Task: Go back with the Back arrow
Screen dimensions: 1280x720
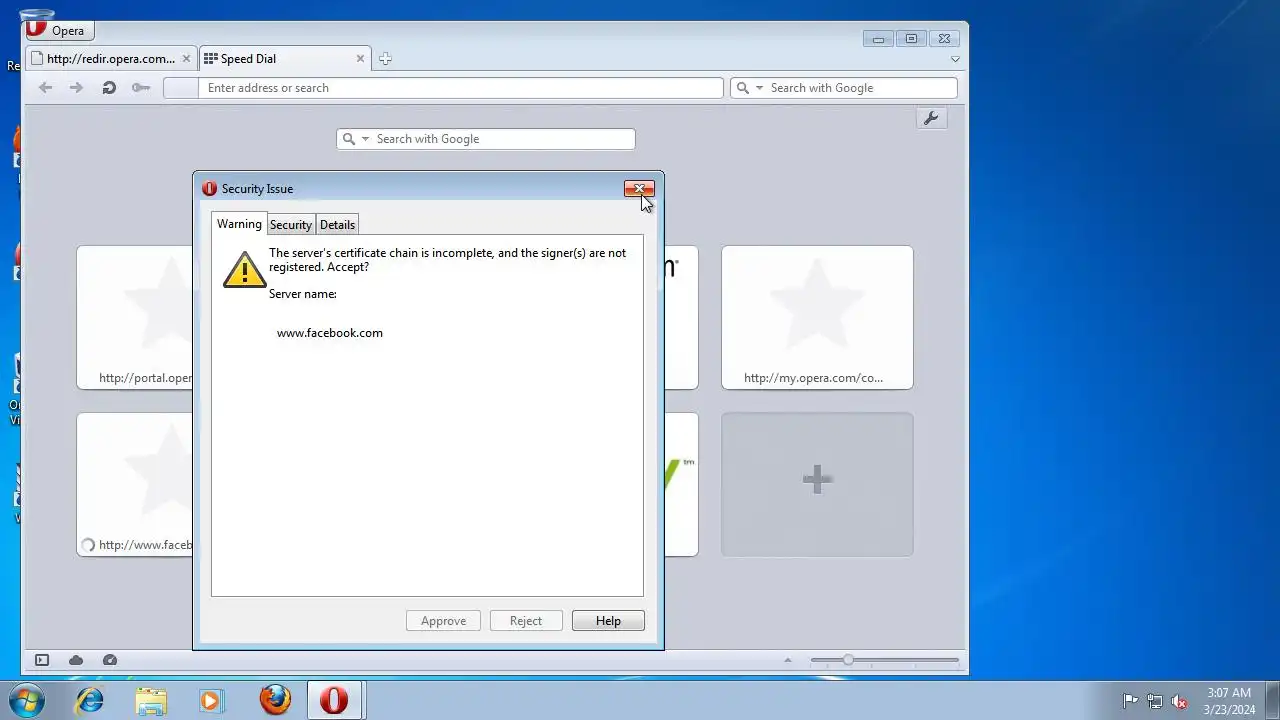Action: (45, 88)
